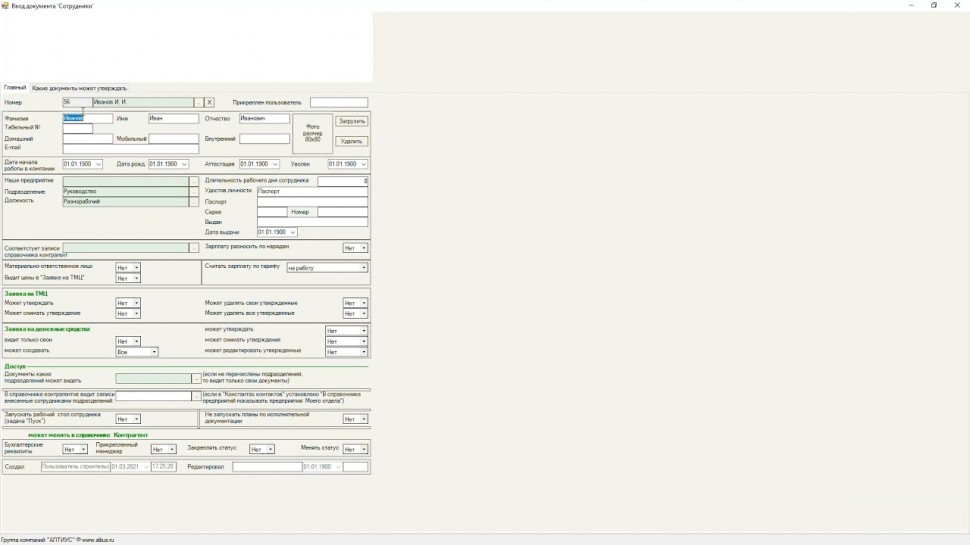Expand the Аттестация date dropdown
The width and height of the screenshot is (970, 545).
pyautogui.click(x=275, y=164)
